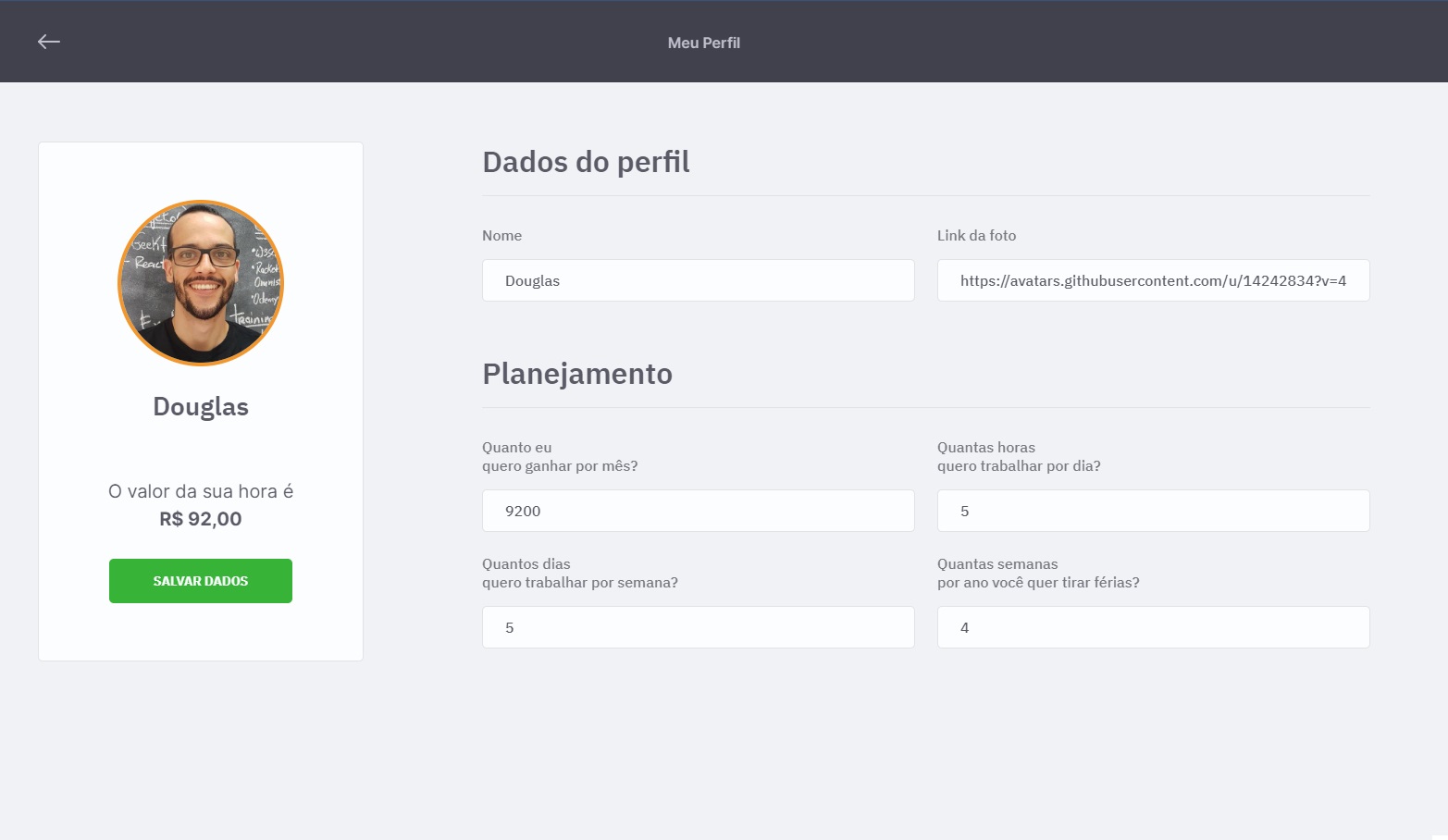Edit days per week input field
This screenshot has width=1448, height=840.
[699, 627]
